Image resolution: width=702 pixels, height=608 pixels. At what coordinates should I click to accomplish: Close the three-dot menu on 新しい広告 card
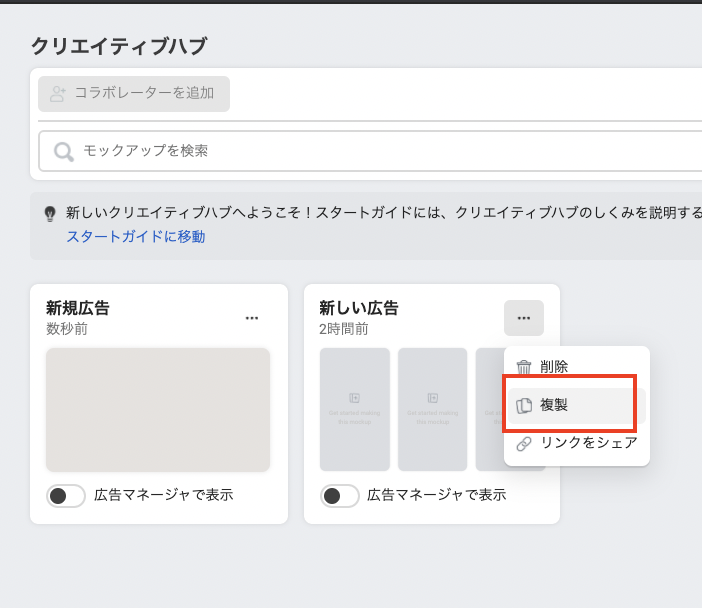point(524,318)
